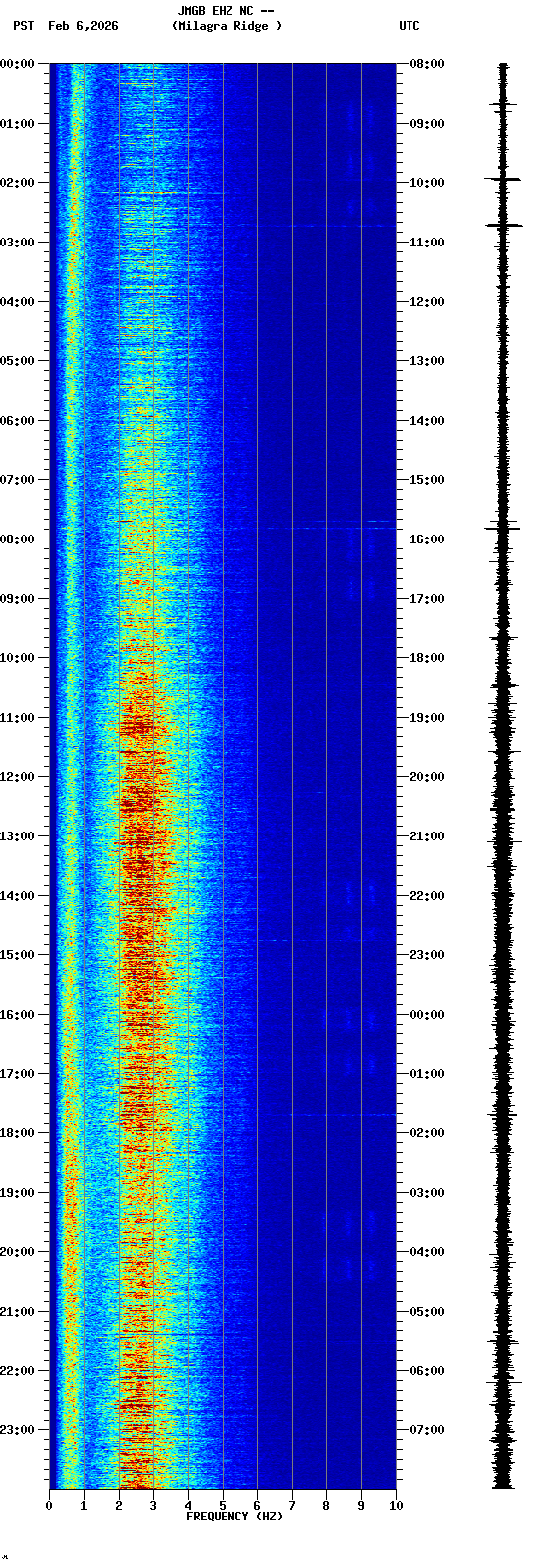Select PST axis time label 04:00

[x=17, y=302]
